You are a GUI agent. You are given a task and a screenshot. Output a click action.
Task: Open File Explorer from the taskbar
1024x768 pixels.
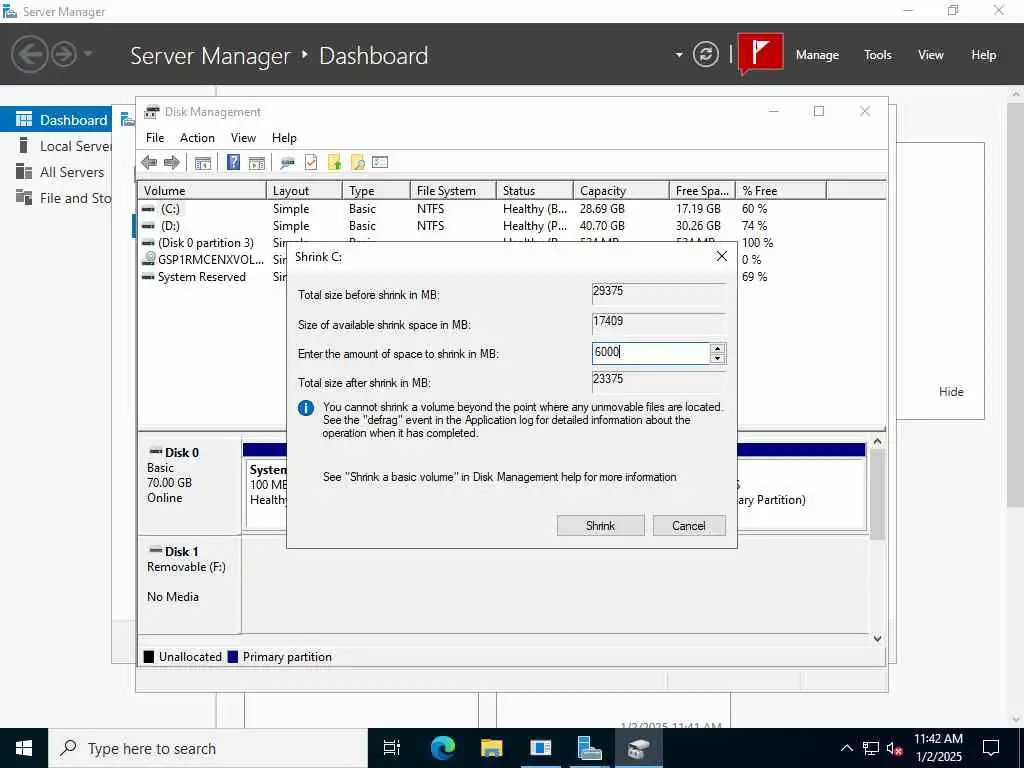pyautogui.click(x=491, y=748)
